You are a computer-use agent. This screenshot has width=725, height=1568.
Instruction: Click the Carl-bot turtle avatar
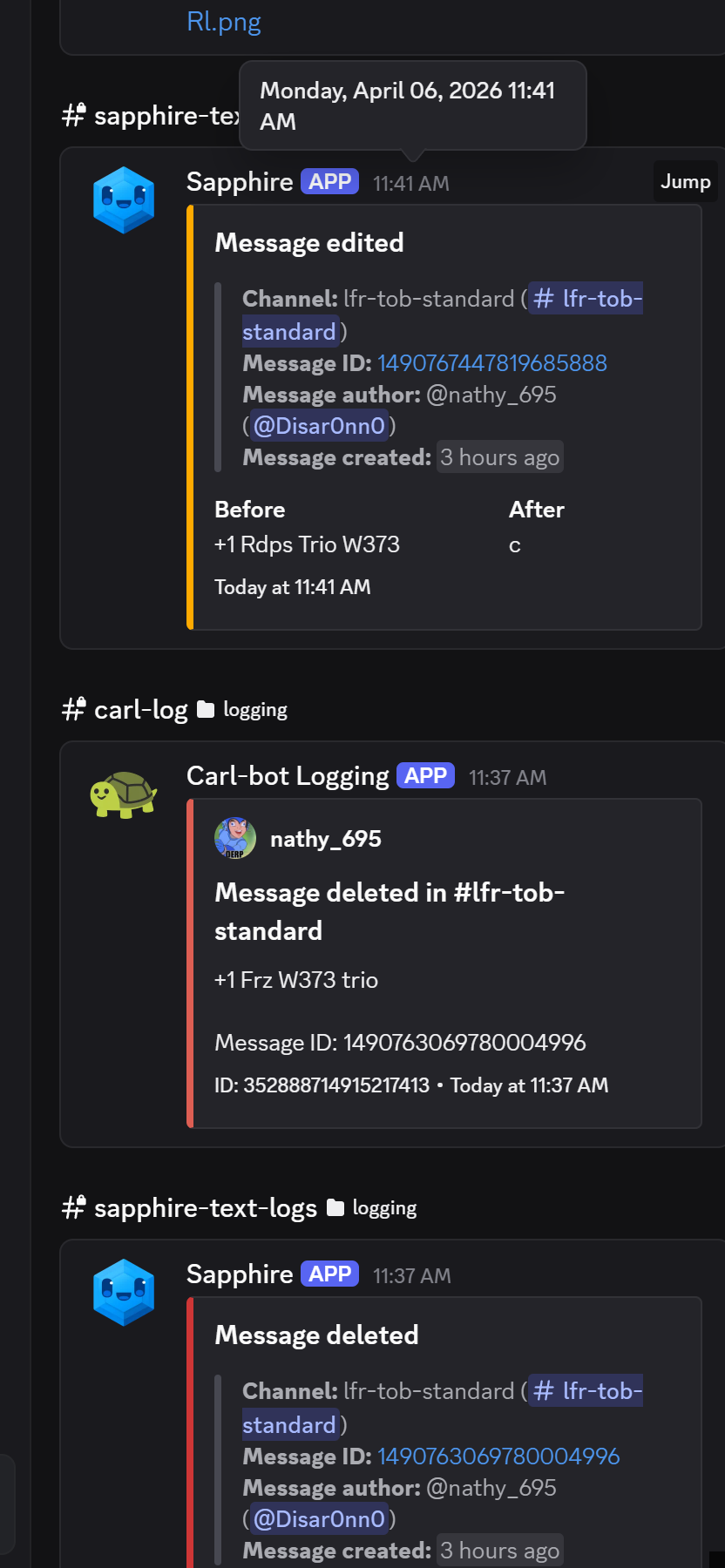(123, 794)
